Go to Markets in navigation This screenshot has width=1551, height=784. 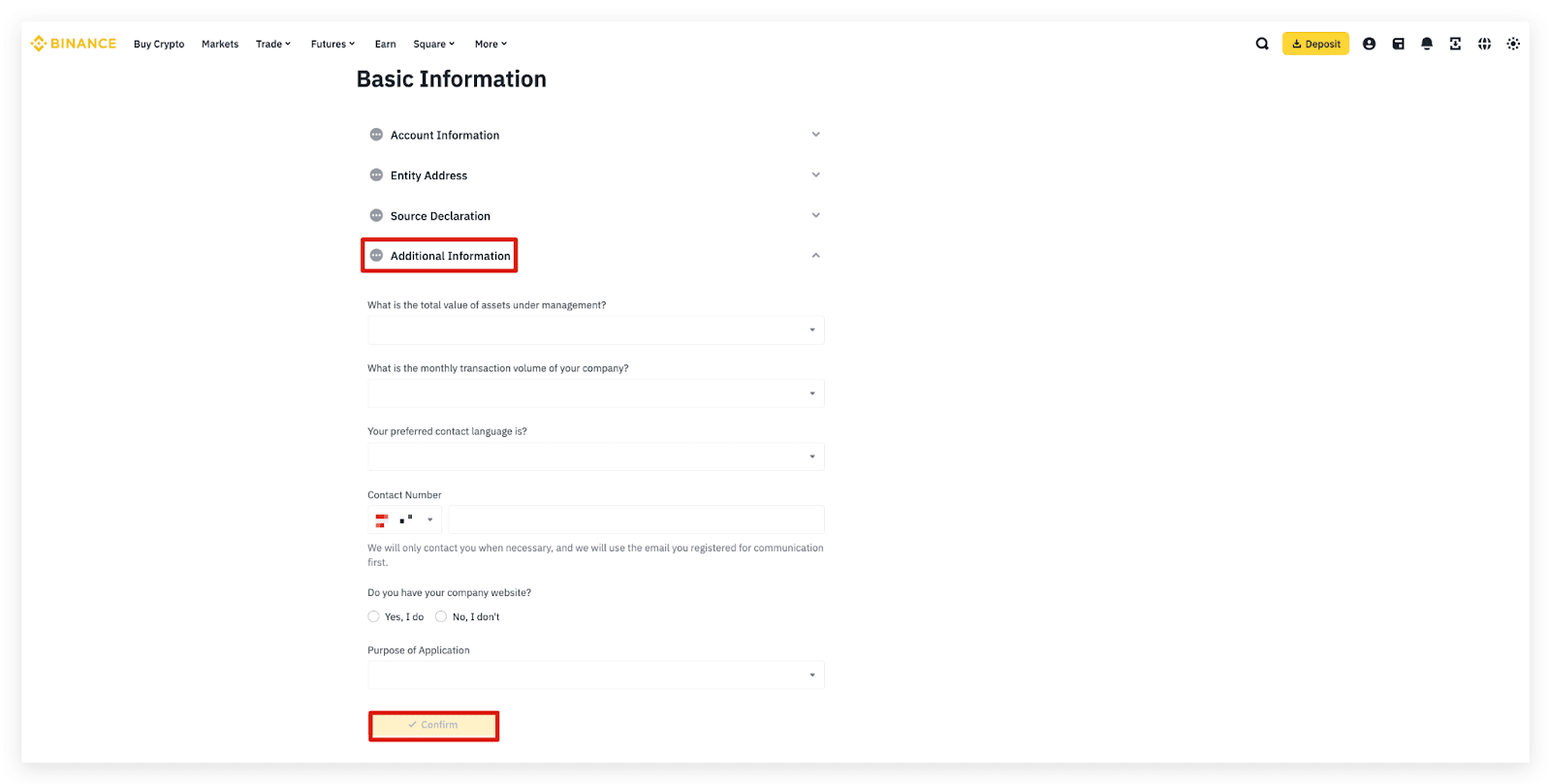click(x=220, y=45)
